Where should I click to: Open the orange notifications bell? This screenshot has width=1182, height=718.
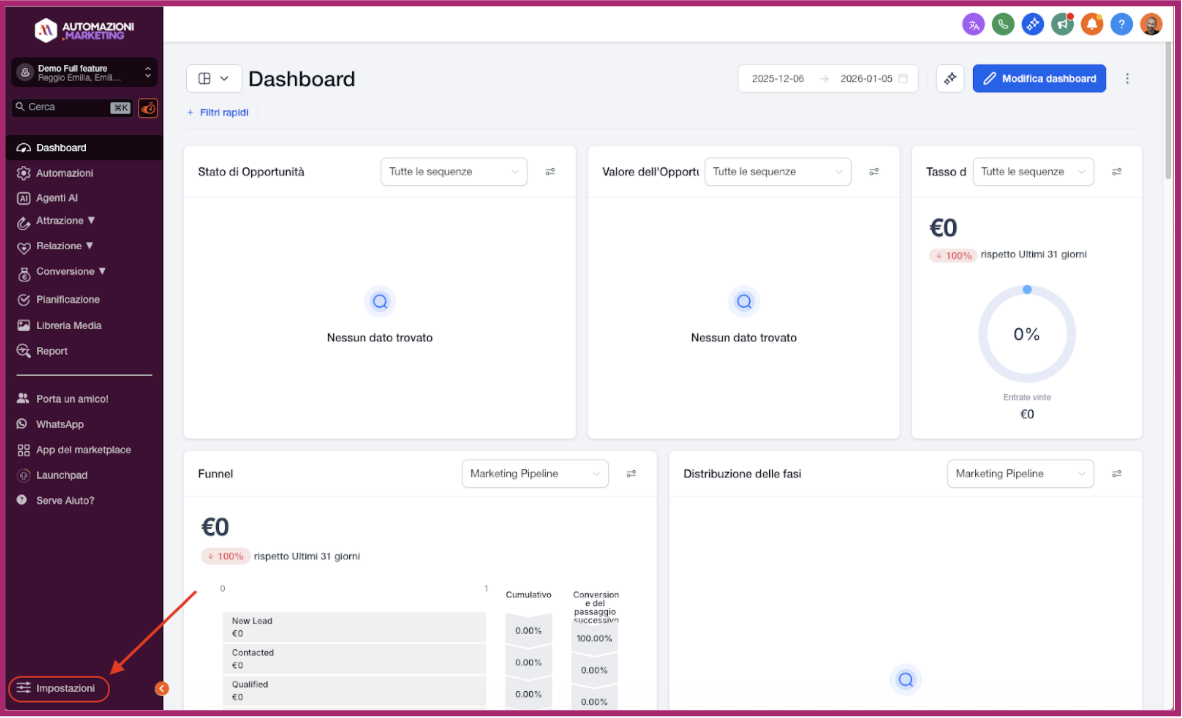click(x=1092, y=25)
